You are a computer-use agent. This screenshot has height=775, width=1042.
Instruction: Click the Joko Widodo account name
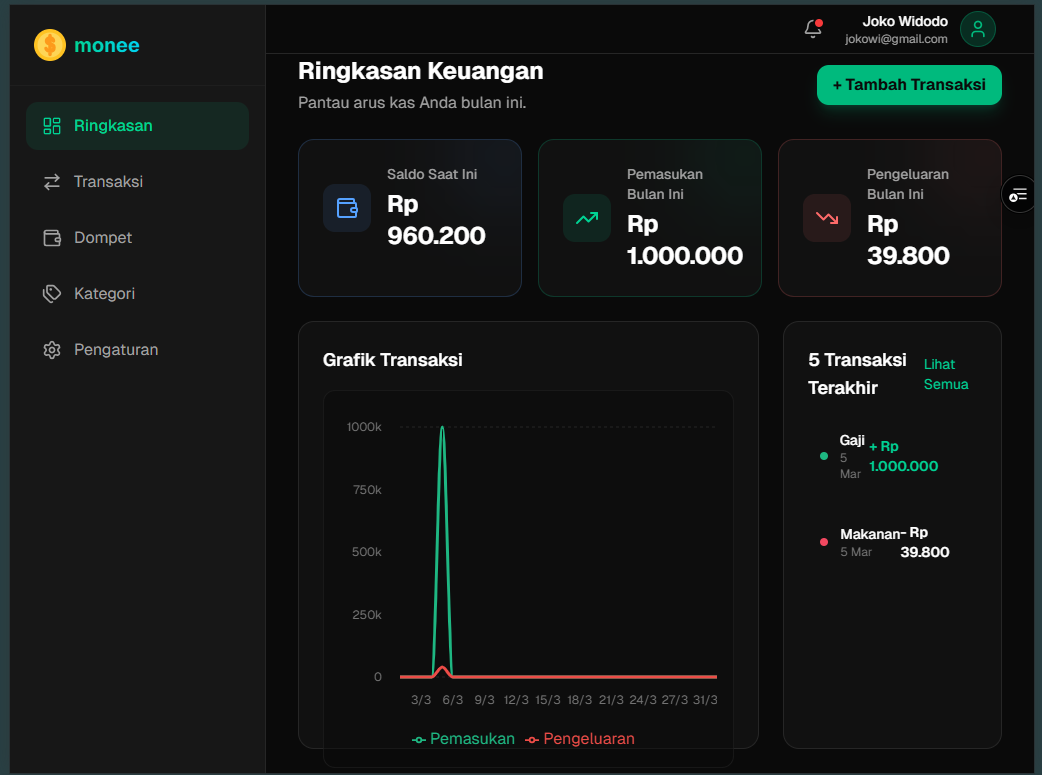(904, 21)
